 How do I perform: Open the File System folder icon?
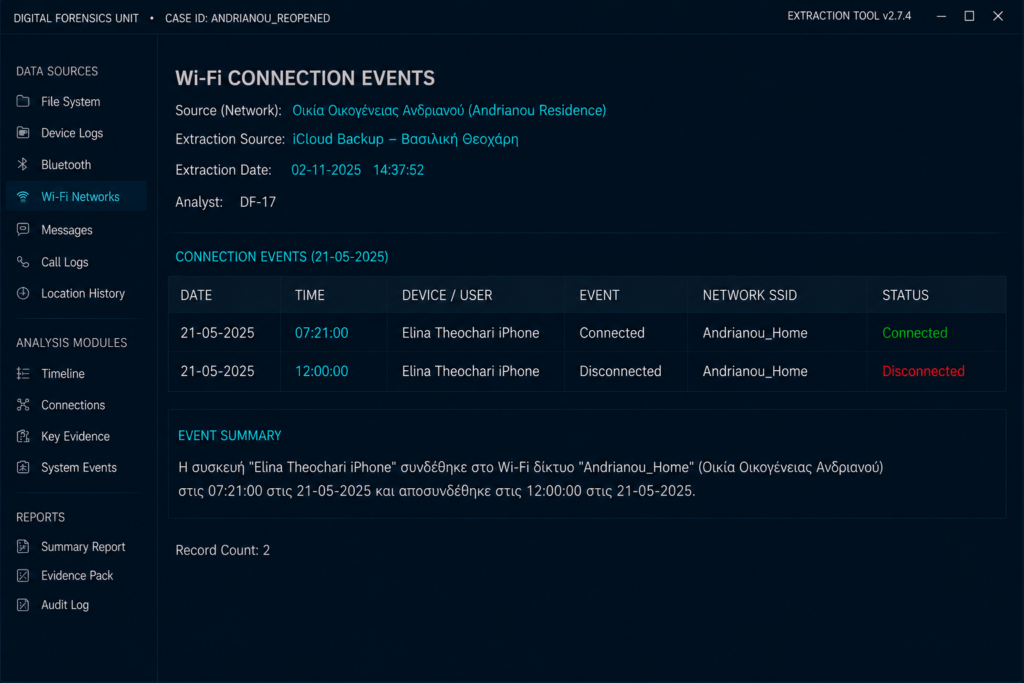tap(23, 101)
